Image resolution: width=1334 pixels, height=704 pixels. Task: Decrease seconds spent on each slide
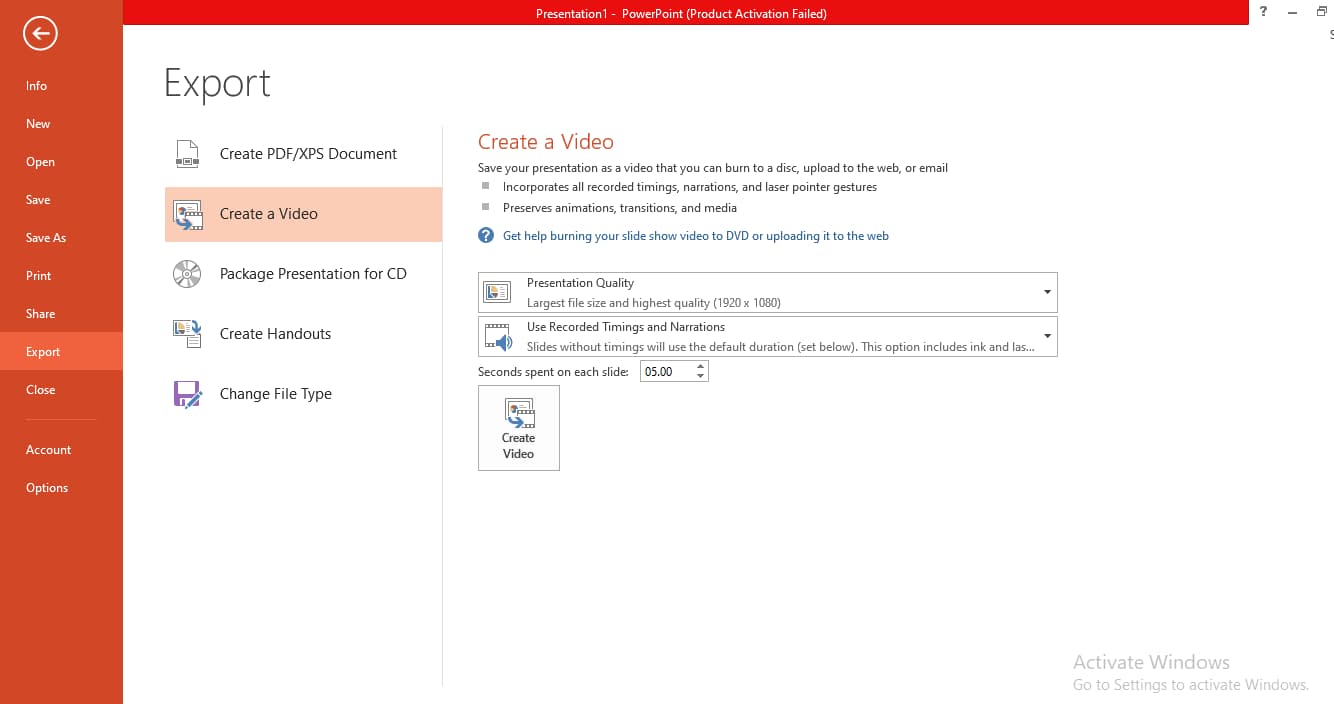coord(700,377)
